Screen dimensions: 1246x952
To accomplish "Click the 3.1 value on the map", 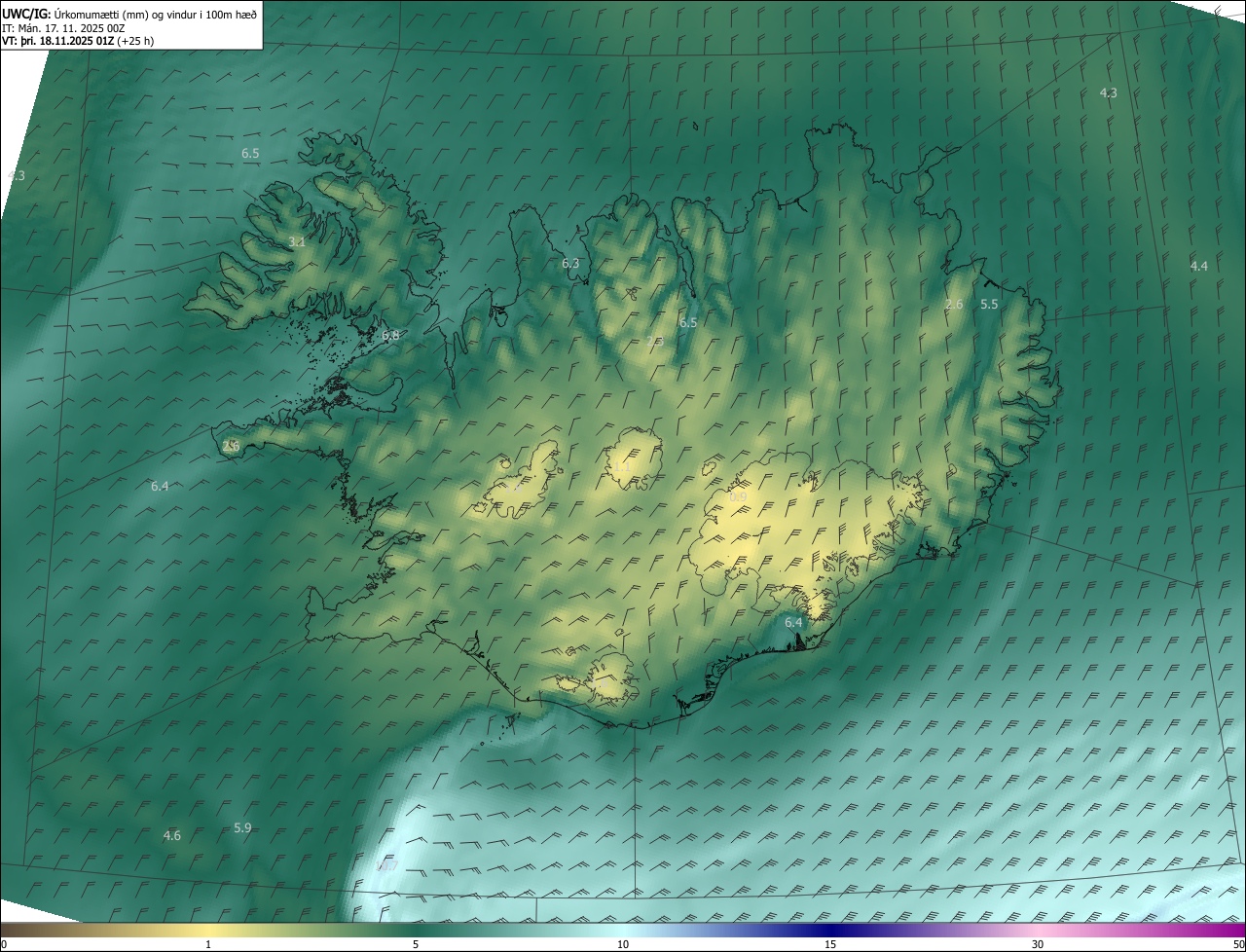I will (x=297, y=241).
